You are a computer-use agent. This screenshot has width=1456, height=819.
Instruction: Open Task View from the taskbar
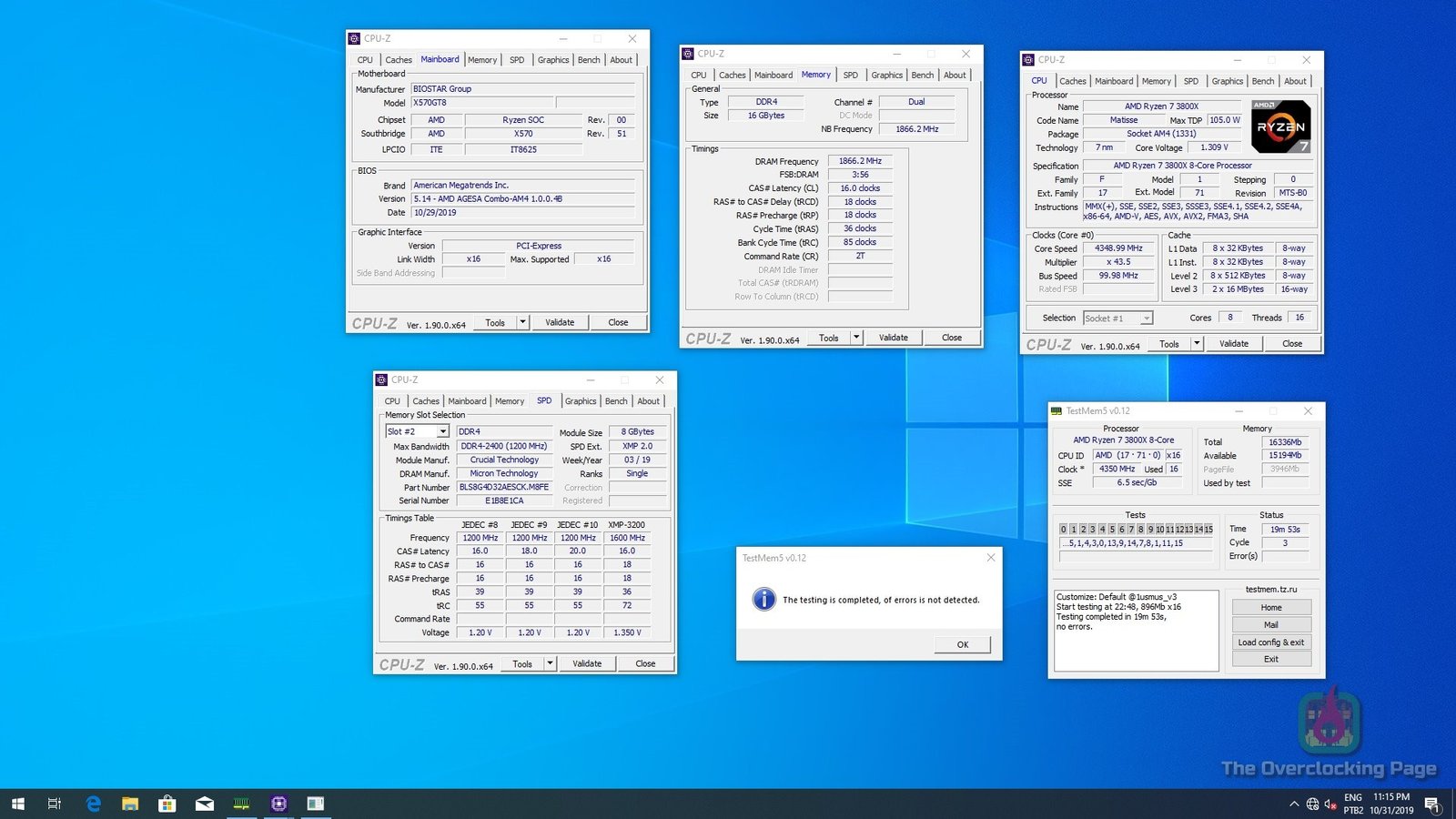click(55, 804)
